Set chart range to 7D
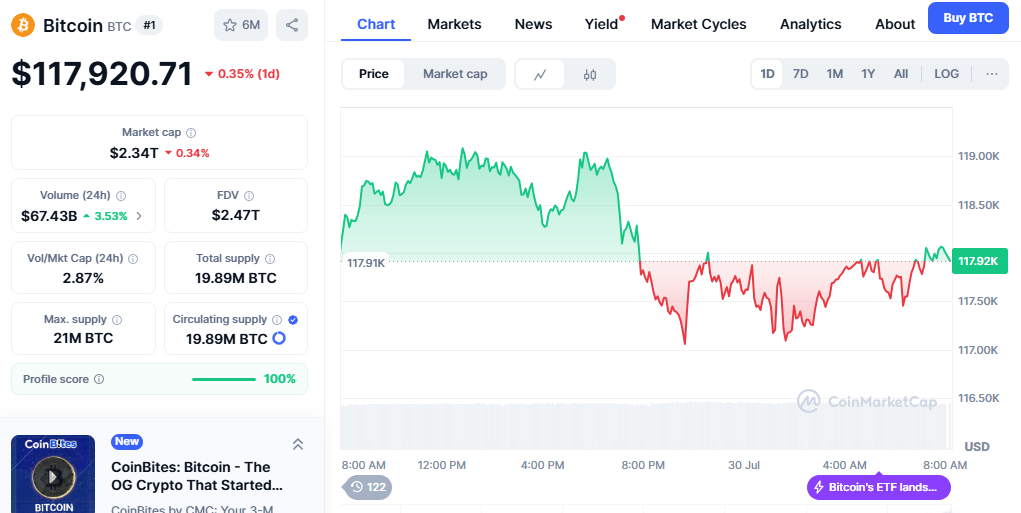Viewport: 1021px width, 513px height. [800, 74]
